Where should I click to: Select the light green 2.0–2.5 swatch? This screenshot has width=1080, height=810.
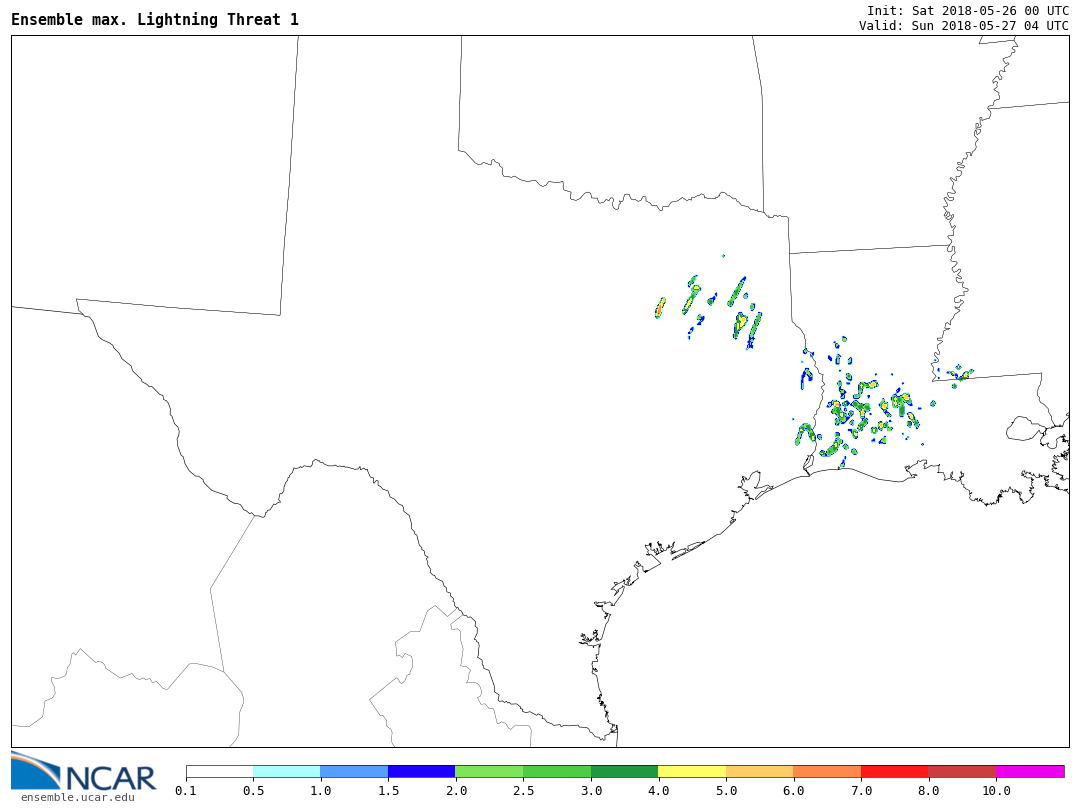click(489, 771)
